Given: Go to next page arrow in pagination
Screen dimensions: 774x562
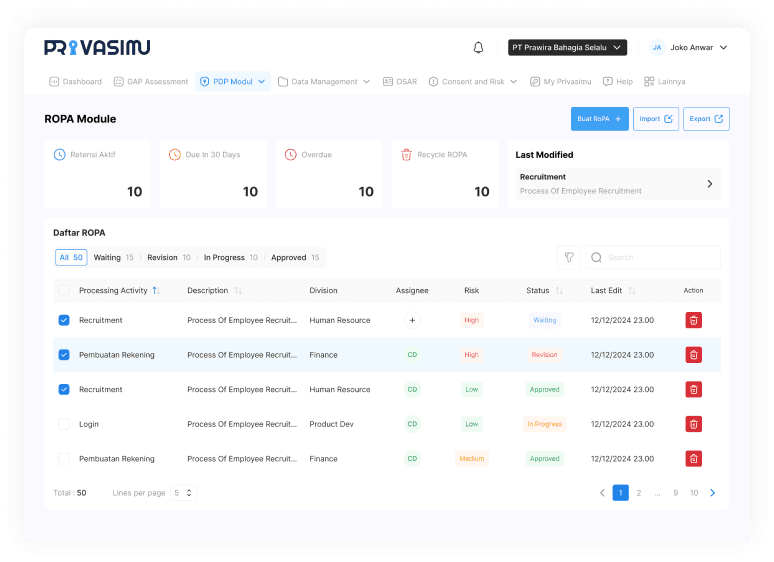Looking at the screenshot, I should click(712, 493).
